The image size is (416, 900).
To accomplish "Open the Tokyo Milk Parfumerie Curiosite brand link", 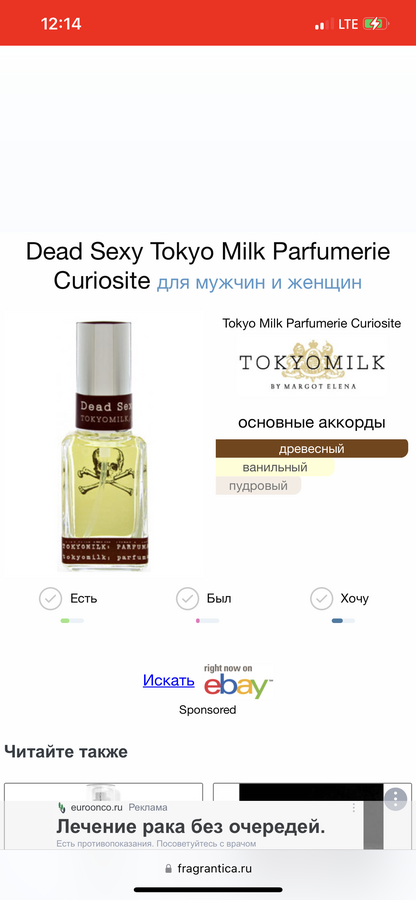I will point(312,323).
